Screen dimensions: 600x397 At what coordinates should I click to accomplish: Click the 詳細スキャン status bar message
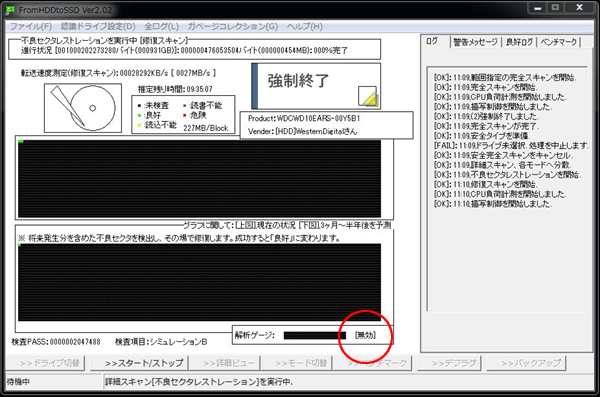pyautogui.click(x=199, y=382)
